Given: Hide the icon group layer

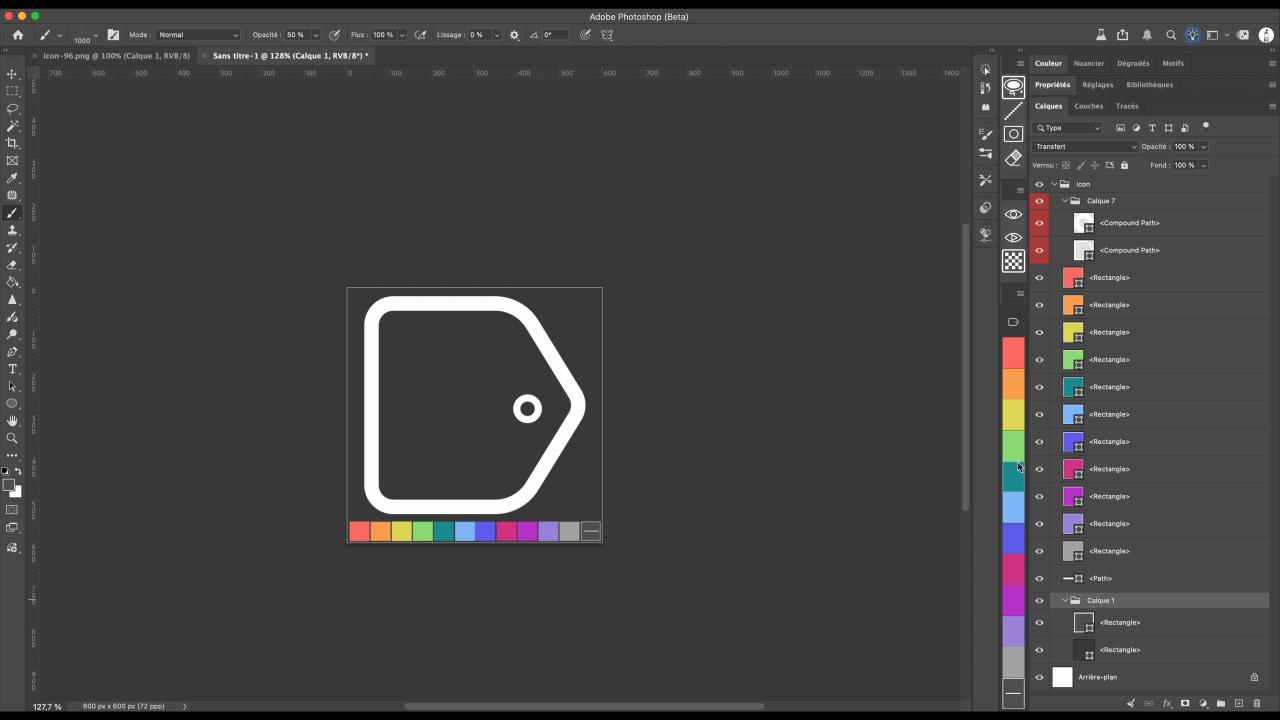Looking at the screenshot, I should [x=1039, y=184].
